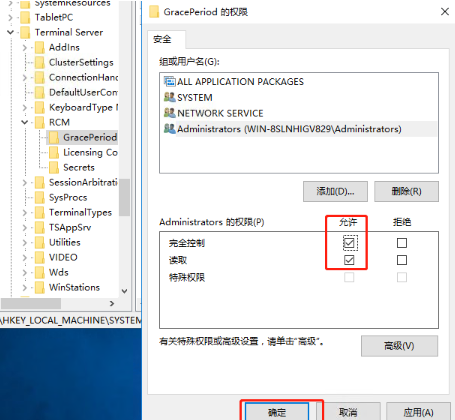Check Deny checkbox for 完全控制
Screen dimensions: 455x420
pos(402,243)
